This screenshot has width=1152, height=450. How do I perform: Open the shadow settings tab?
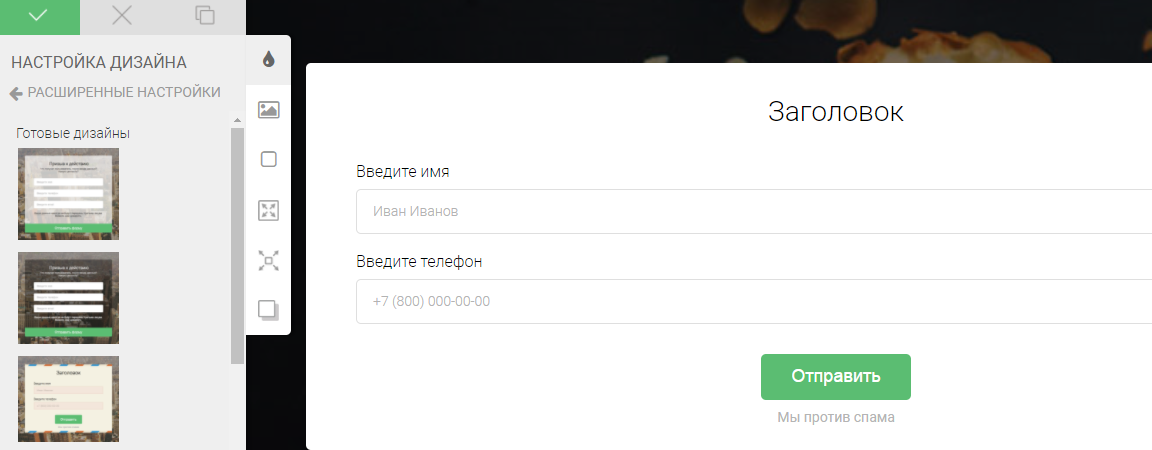tap(268, 309)
